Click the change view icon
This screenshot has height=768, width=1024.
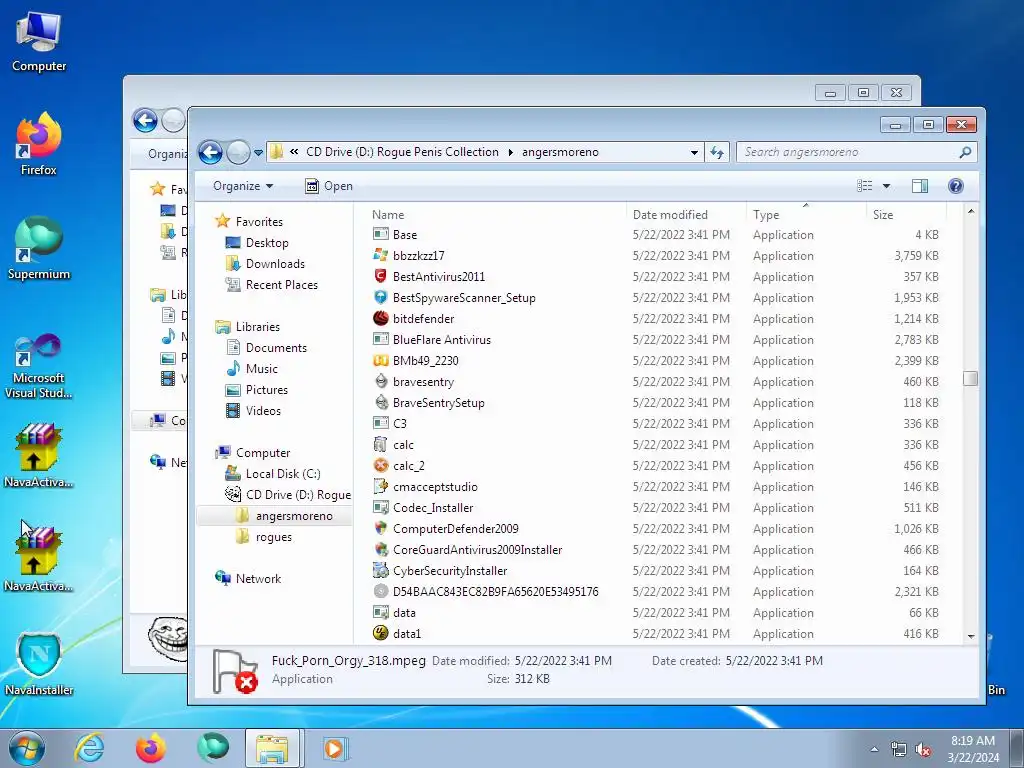click(865, 186)
